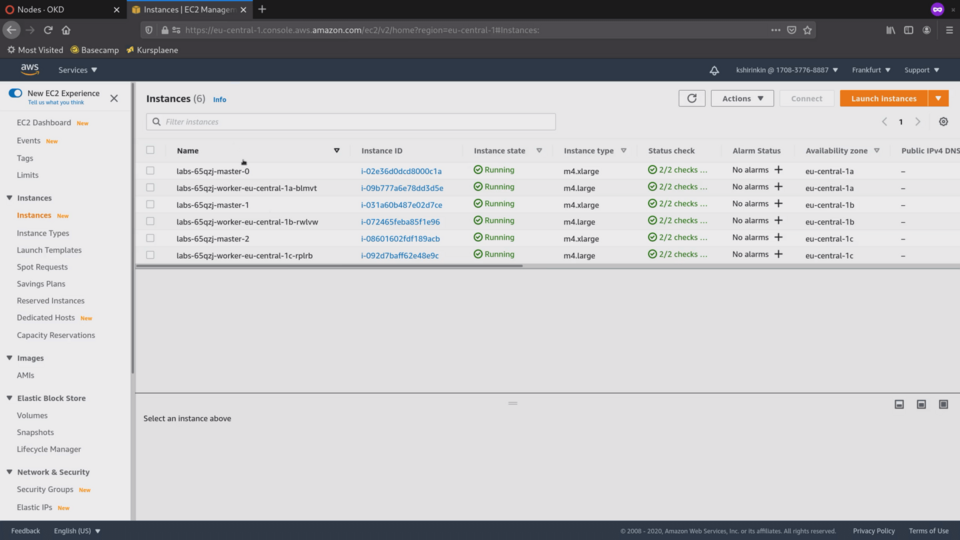Expand details panel to full height
Image resolution: width=960 pixels, height=540 pixels.
coord(943,404)
